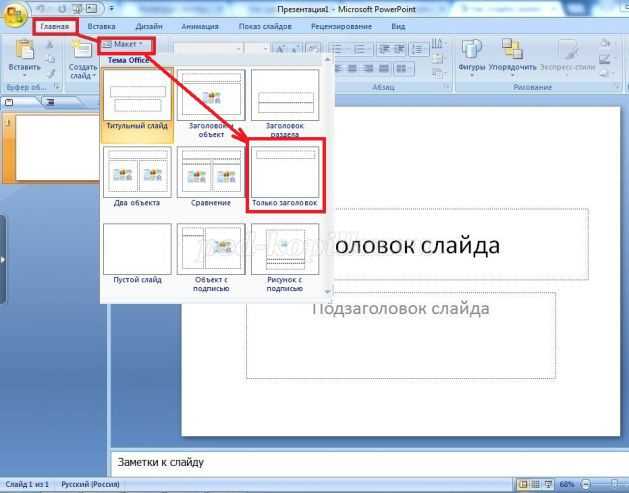Screen dimensions: 629x493
Task: Click the Русский (Россия) language indicator
Action: [x=90, y=485]
